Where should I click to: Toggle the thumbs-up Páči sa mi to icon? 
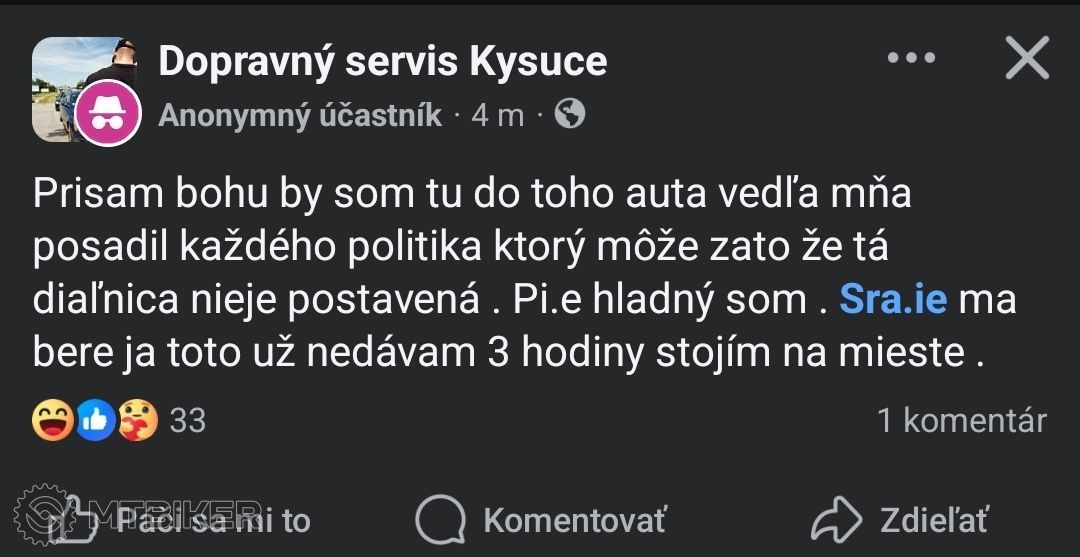pos(82,520)
